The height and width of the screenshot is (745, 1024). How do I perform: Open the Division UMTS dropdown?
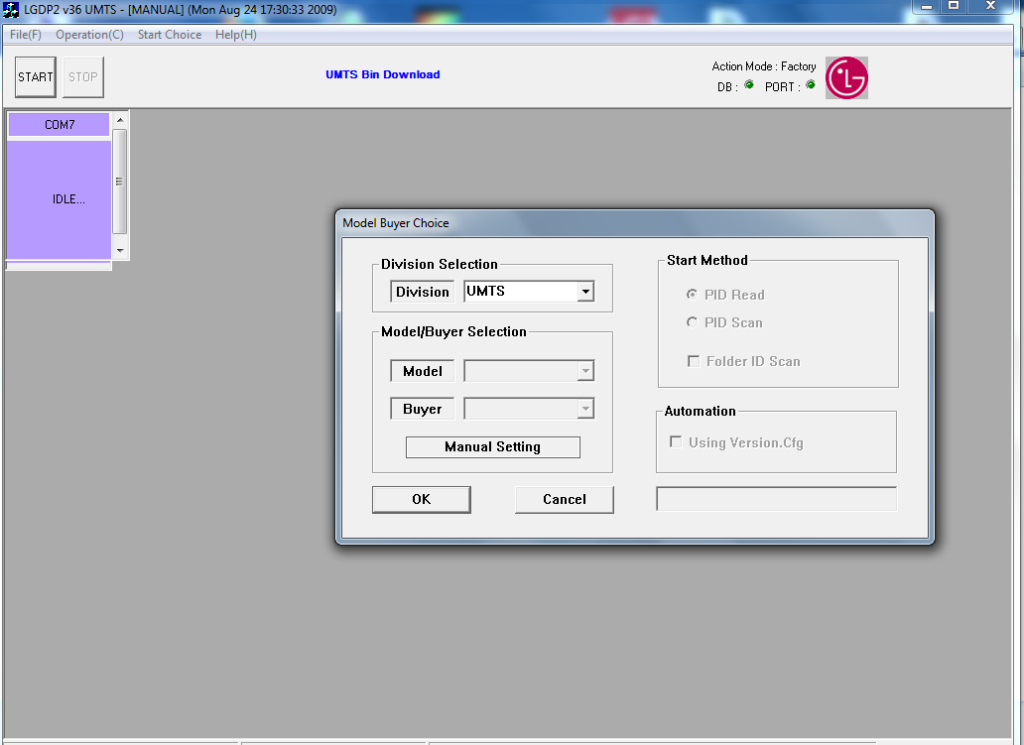[x=586, y=291]
